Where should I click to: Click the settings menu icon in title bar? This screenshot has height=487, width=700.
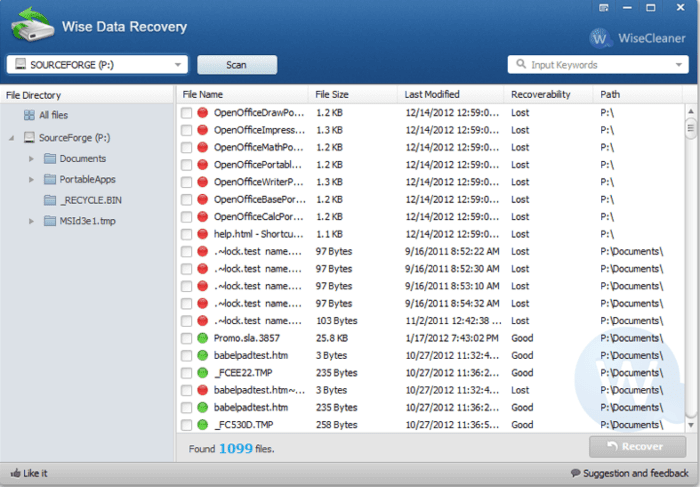tap(603, 8)
